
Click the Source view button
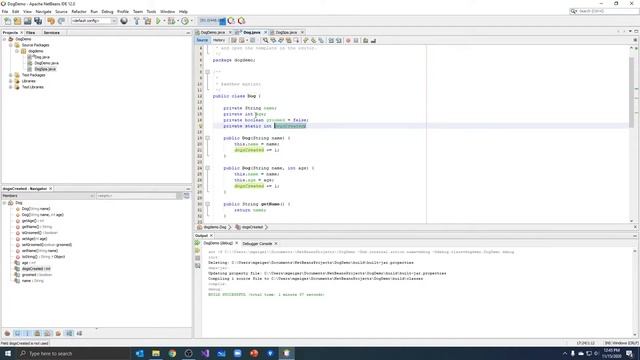[x=202, y=40]
